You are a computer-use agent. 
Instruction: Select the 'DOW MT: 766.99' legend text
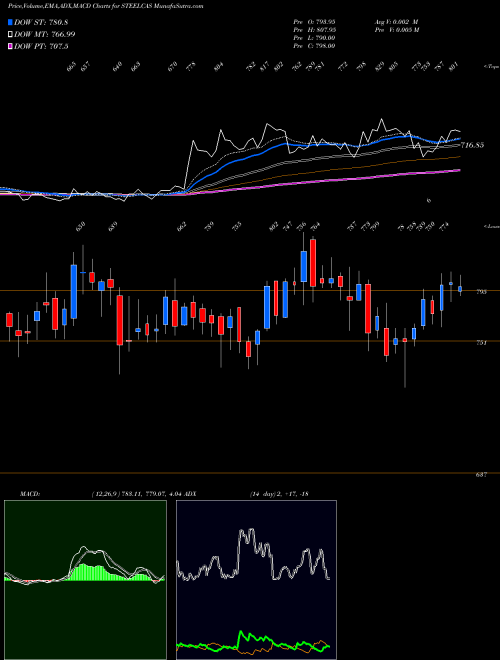coord(45,35)
